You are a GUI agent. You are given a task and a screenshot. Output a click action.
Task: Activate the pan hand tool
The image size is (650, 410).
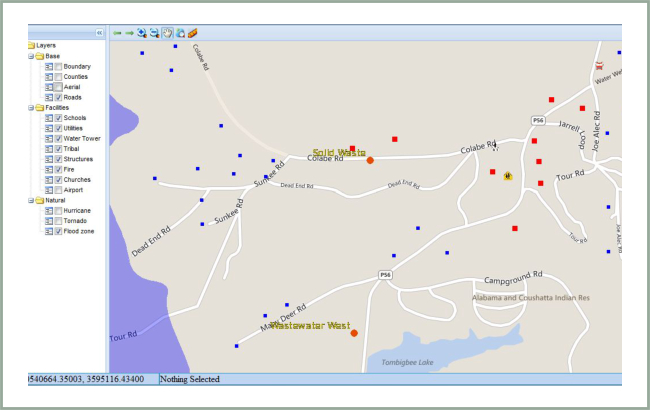(x=167, y=33)
